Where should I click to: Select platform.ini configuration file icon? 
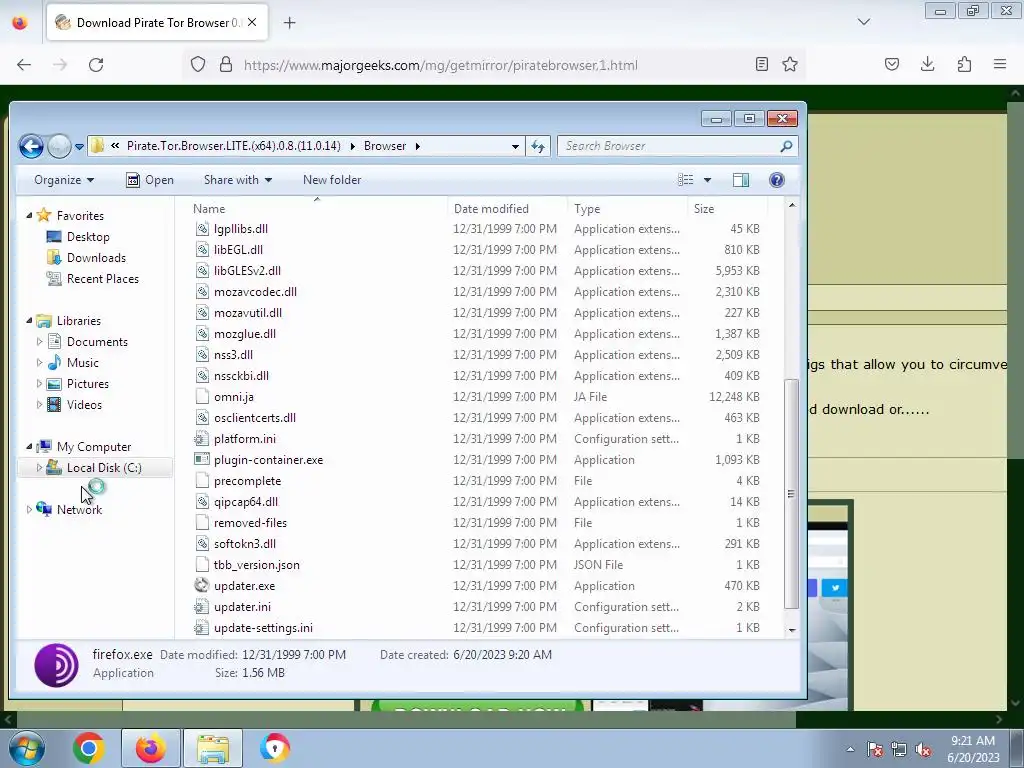pos(202,439)
